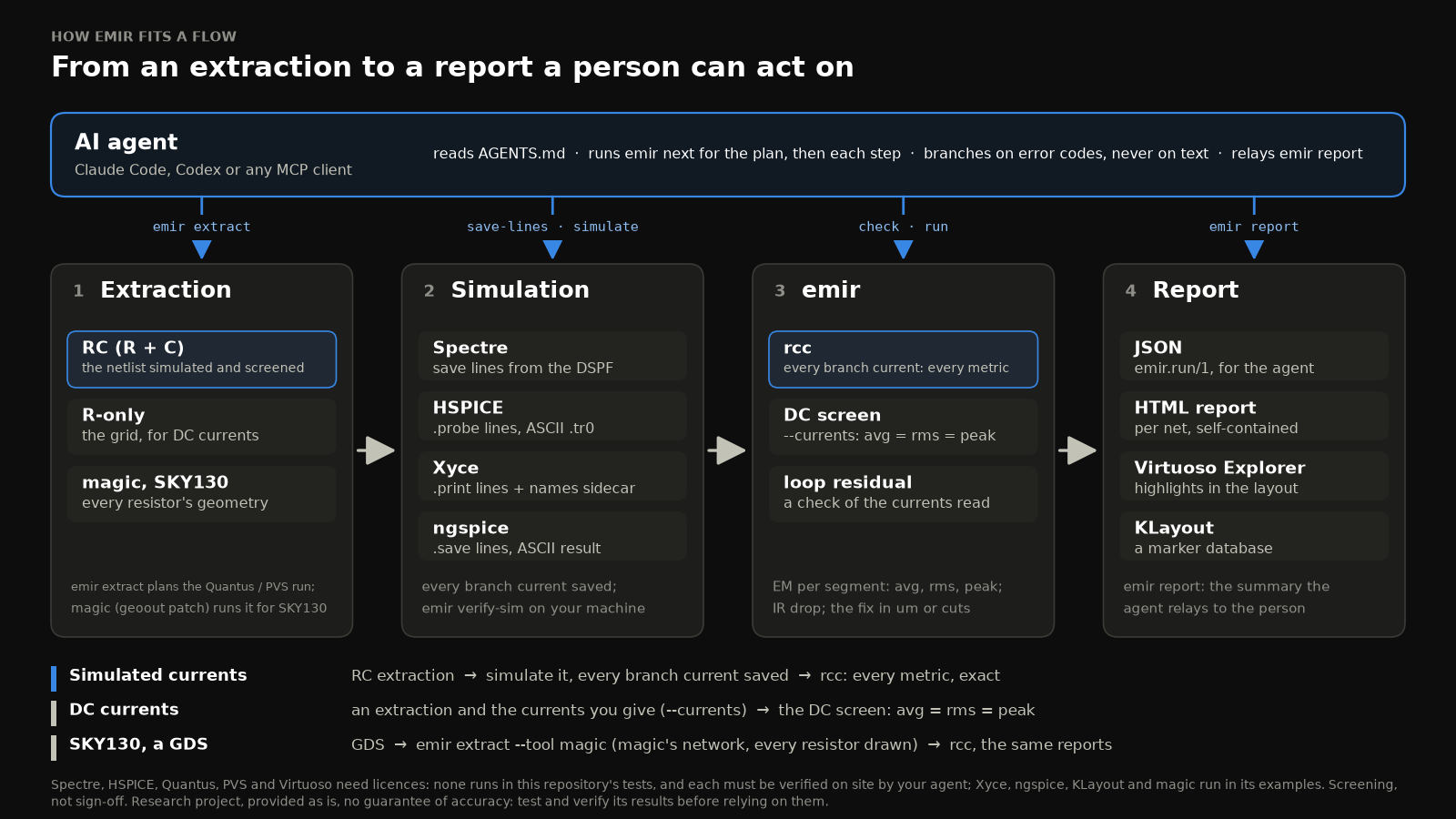
Task: Select the magic, SKY130 card
Action: 201,494
